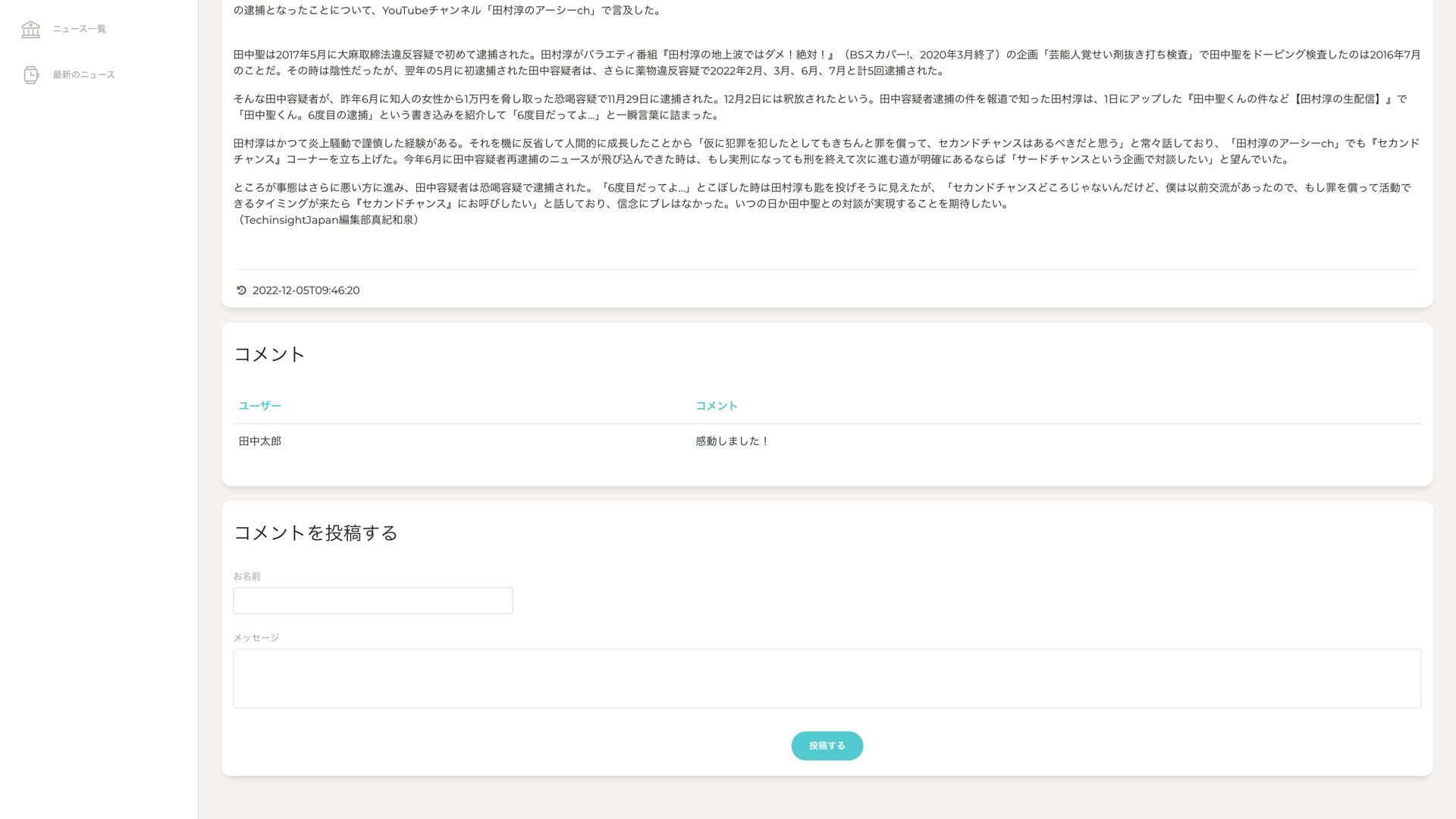Select the comment text 感動しました！
The image size is (1456, 819).
pos(732,441)
